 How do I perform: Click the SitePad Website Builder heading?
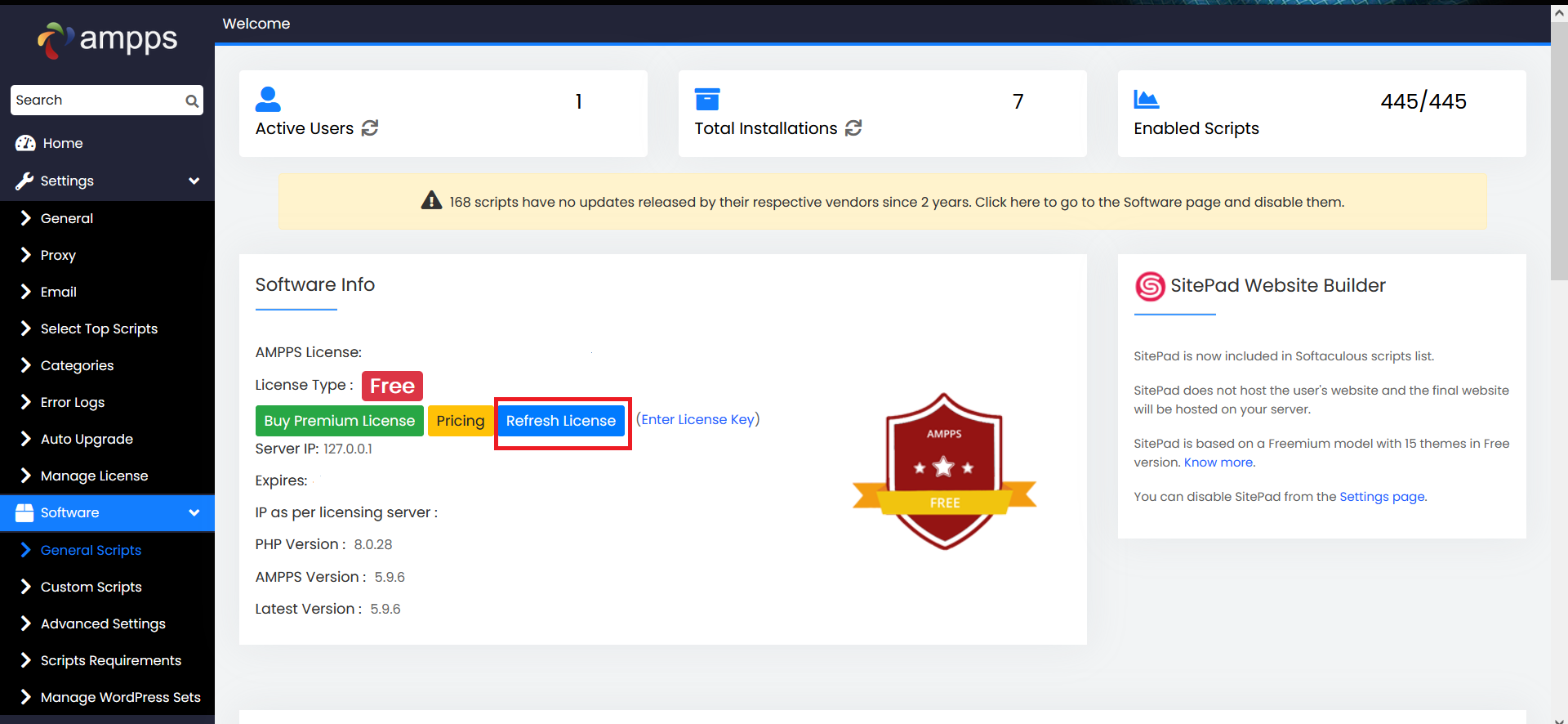pyautogui.click(x=1278, y=285)
